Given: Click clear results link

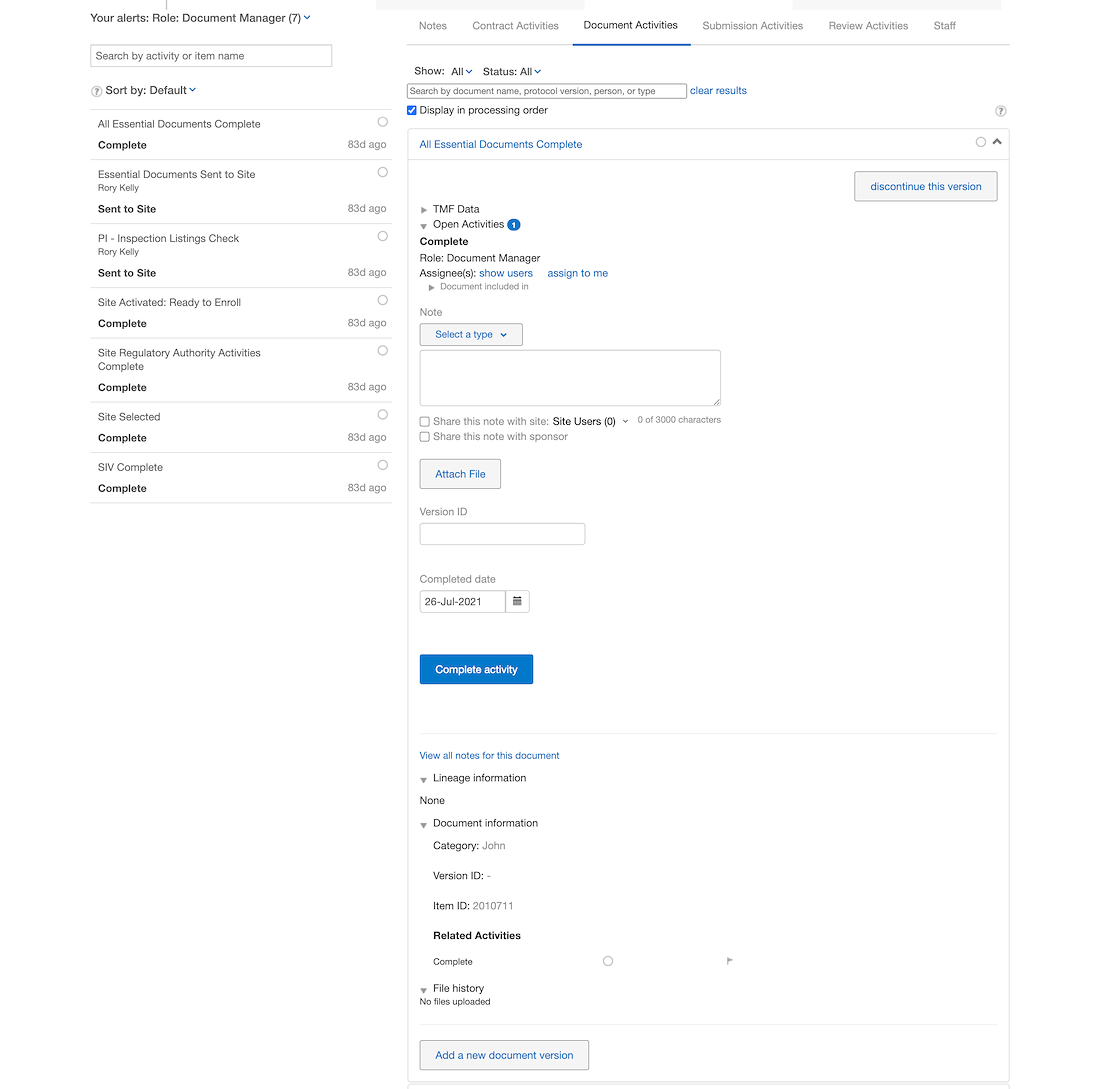Looking at the screenshot, I should [718, 91].
